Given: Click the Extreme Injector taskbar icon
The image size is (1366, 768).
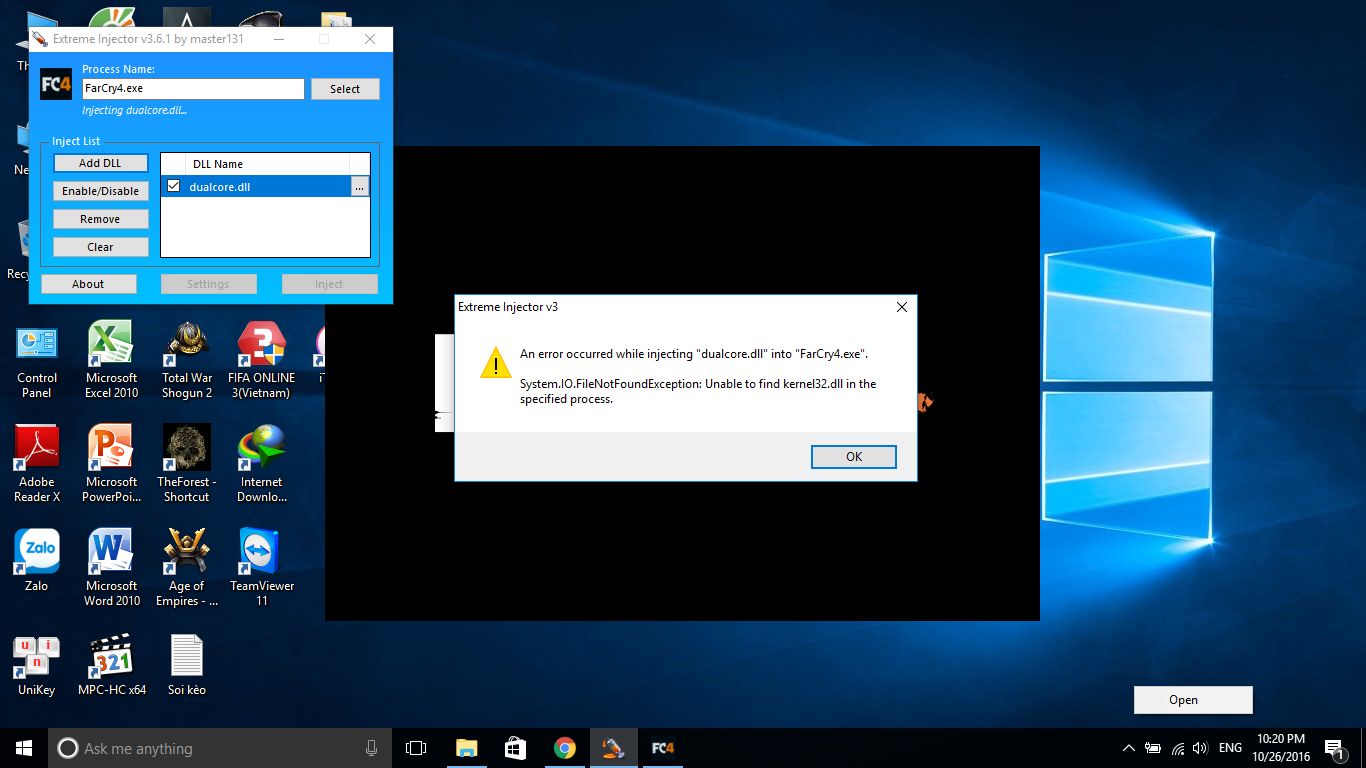Looking at the screenshot, I should 613,748.
